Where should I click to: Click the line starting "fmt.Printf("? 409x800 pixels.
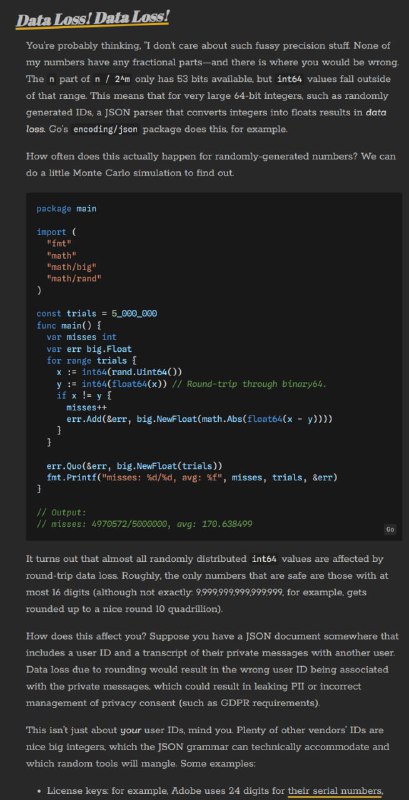point(192,478)
